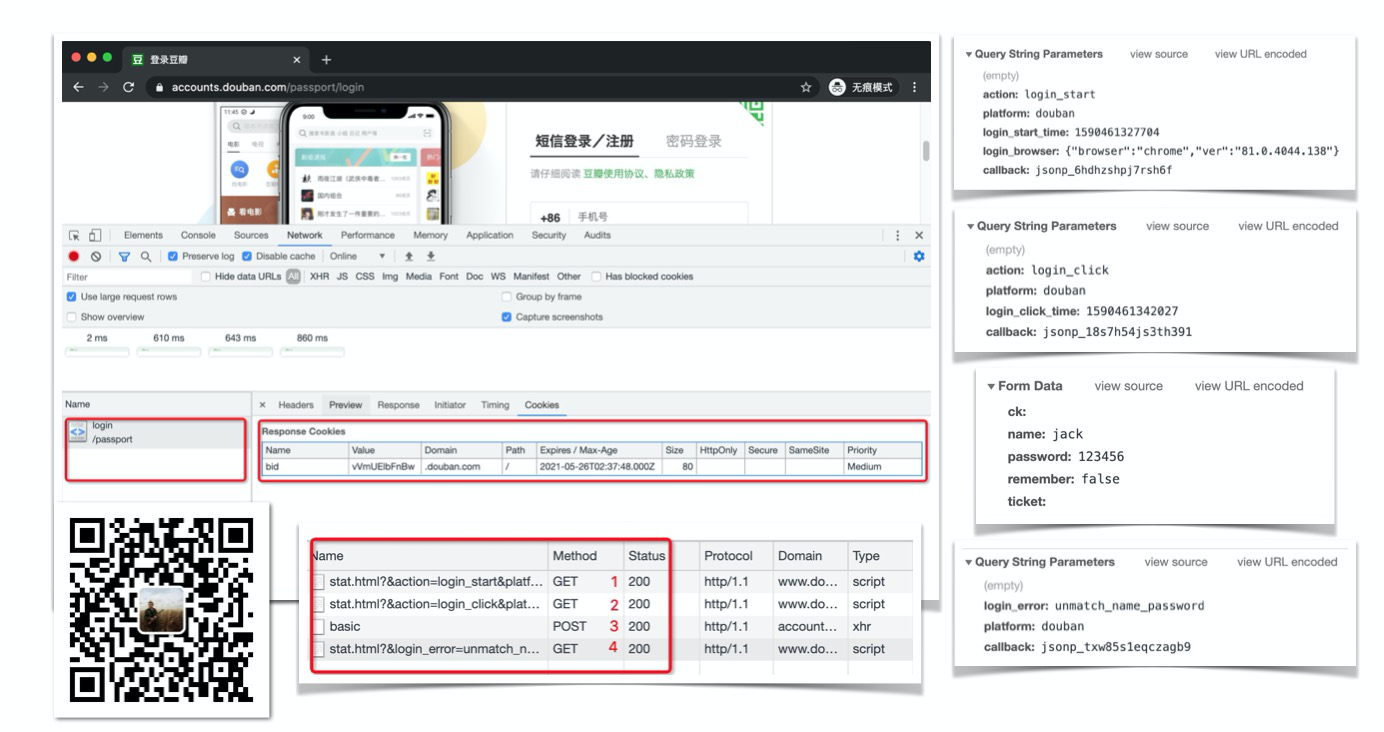
Task: Open the Online throttling dropdown
Action: [x=357, y=256]
